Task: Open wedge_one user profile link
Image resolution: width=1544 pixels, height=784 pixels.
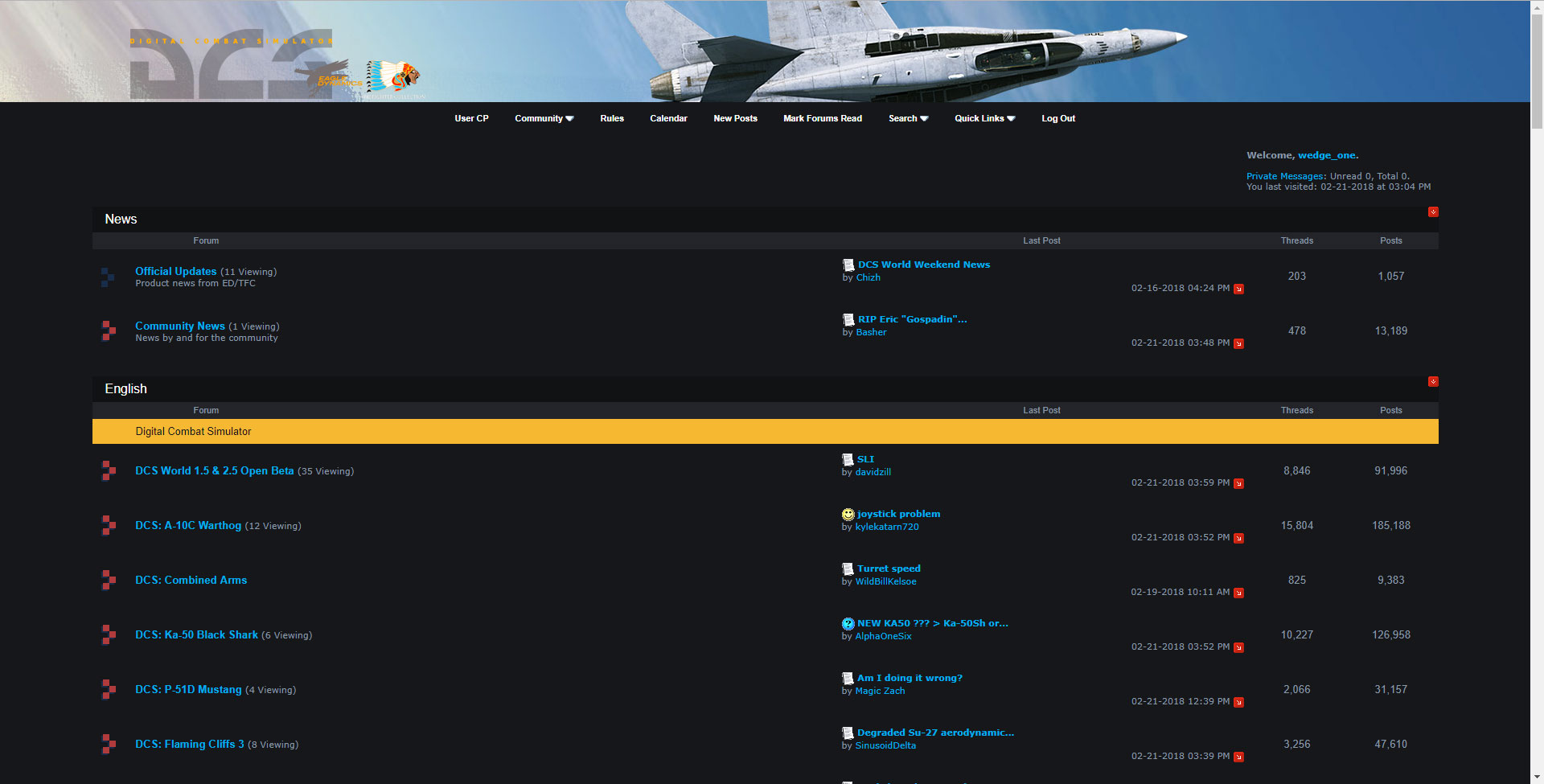Action: [x=1327, y=155]
